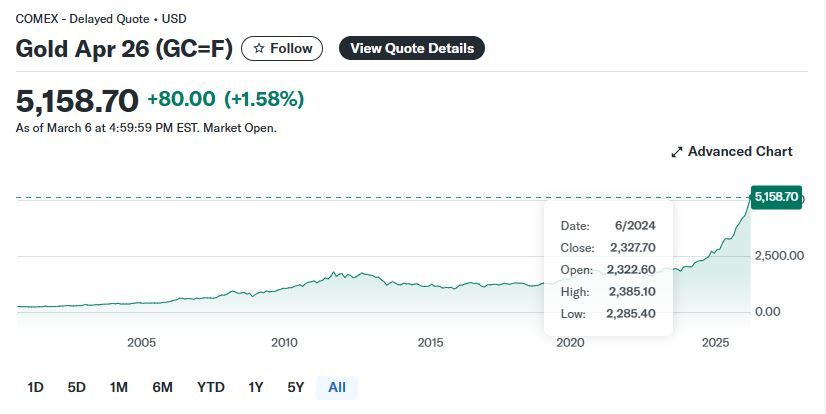Show the YTD chart range
Image resolution: width=826 pixels, height=414 pixels.
coord(210,387)
